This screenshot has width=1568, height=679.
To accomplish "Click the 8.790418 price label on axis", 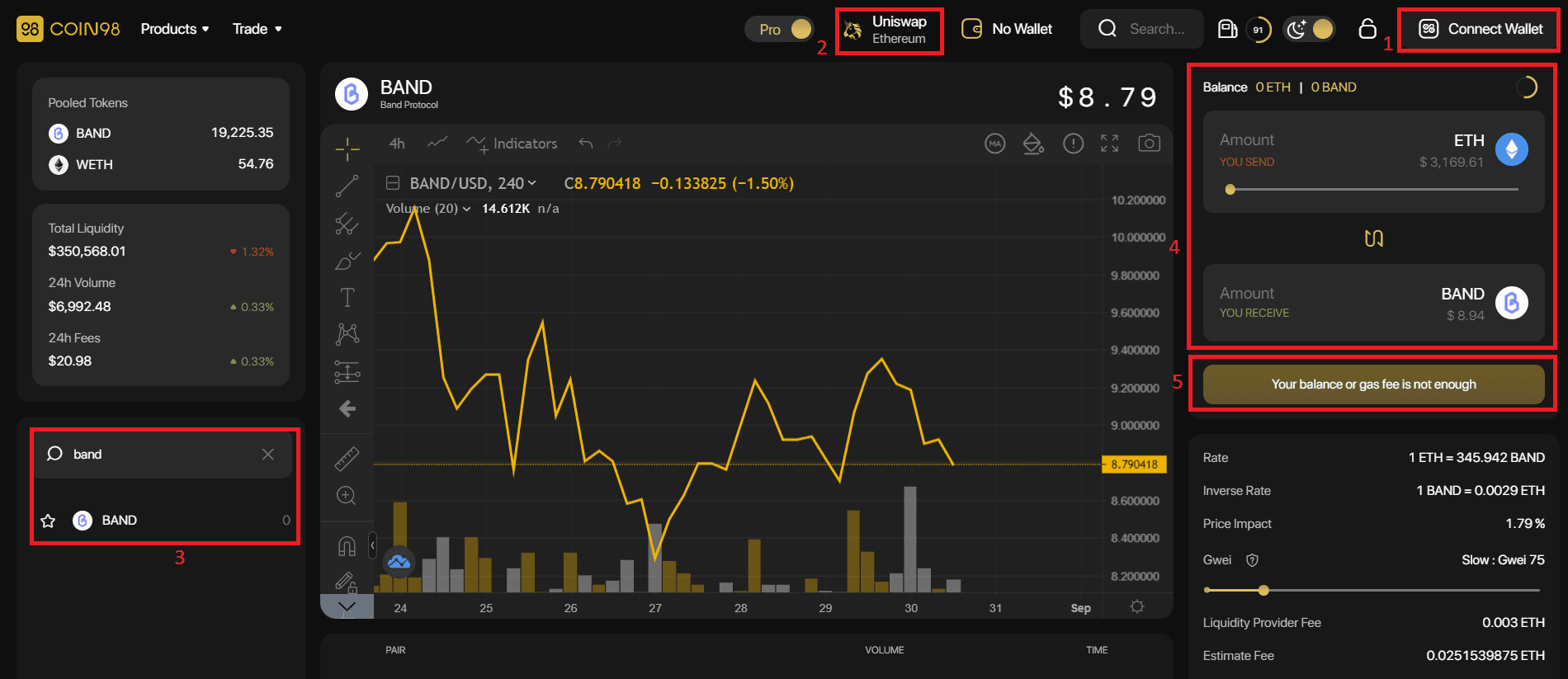I will (x=1135, y=464).
